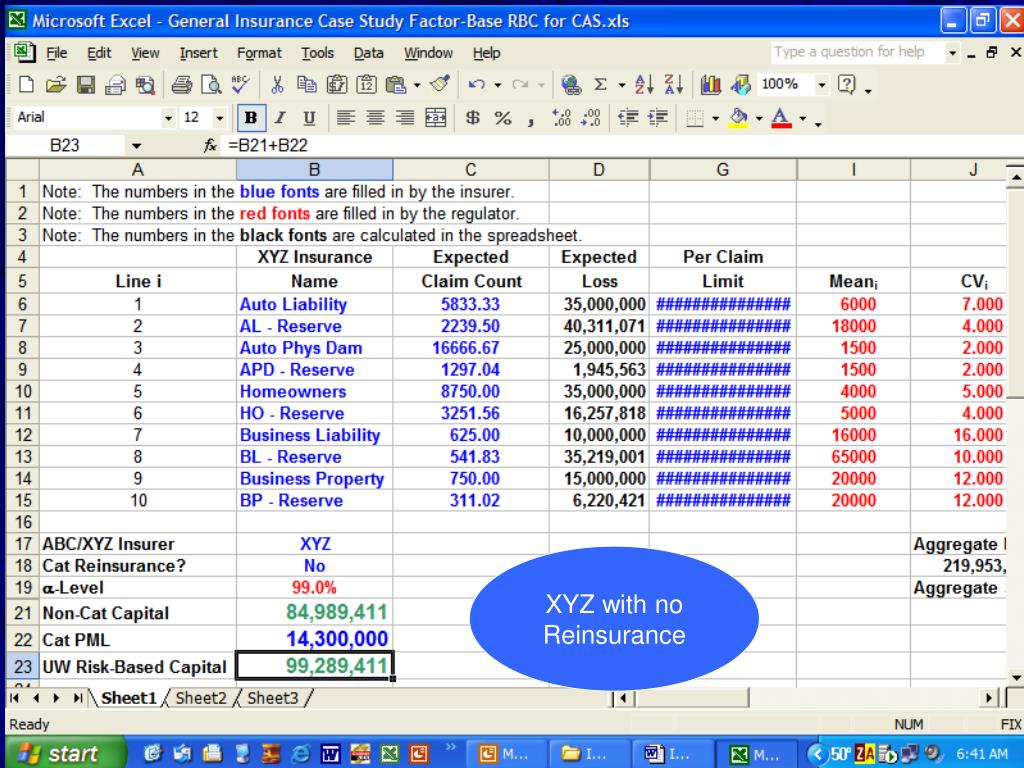The width and height of the screenshot is (1024, 768).
Task: Click the Insert Function fx button
Action: [x=210, y=145]
